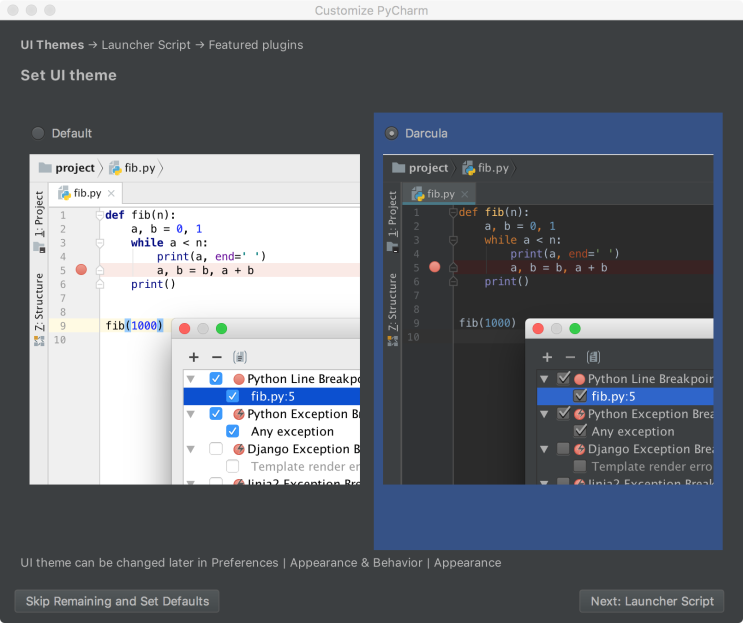Open 1: Project tool window in Default preview
743x623 pixels.
point(39,214)
